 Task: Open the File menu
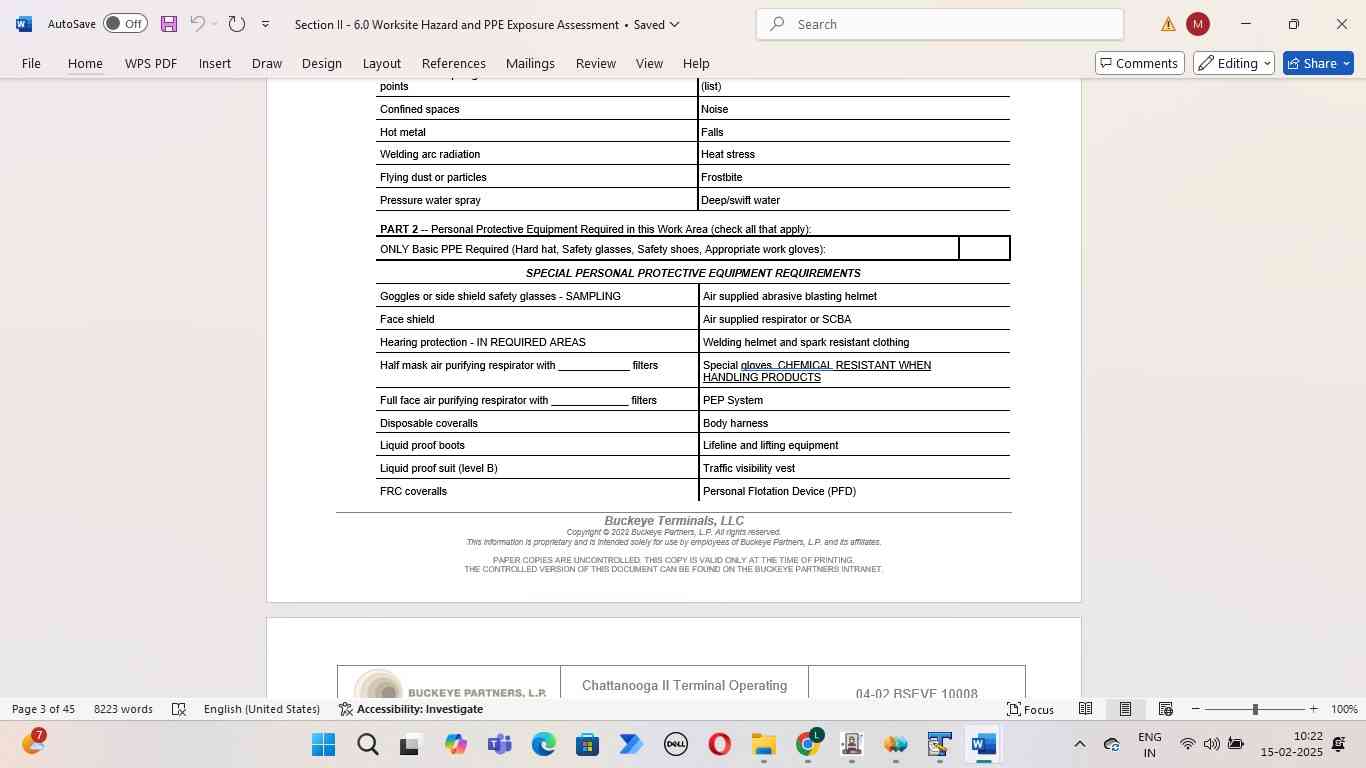(31, 63)
